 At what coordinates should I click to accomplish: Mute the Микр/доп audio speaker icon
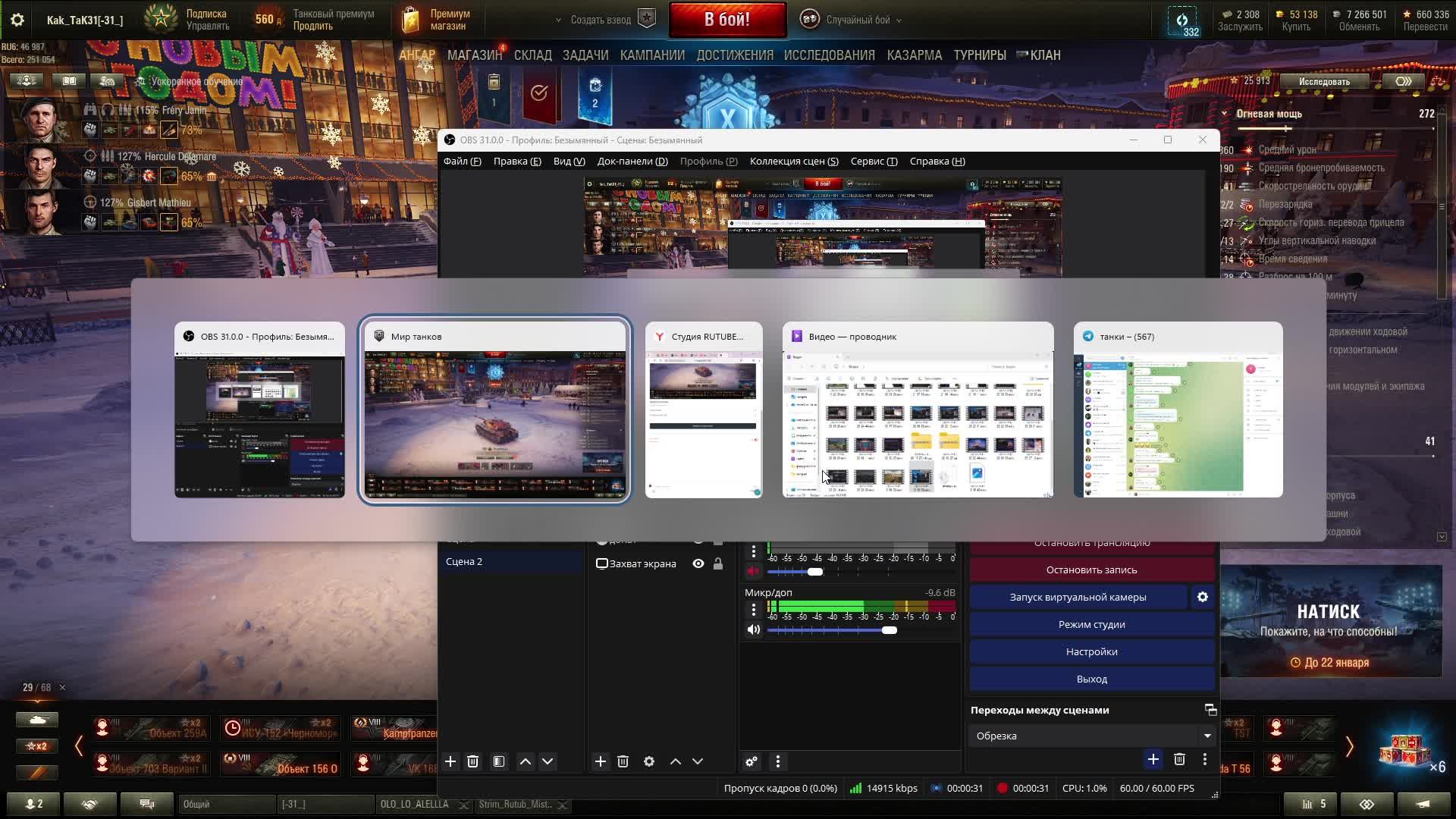tap(753, 630)
